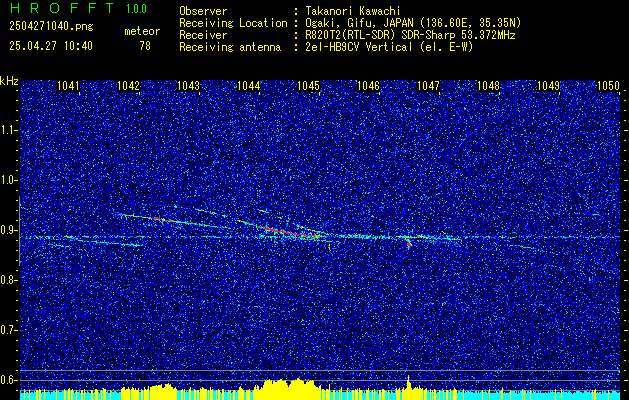
Task: Click time axis marker 1043
Action: pos(189,85)
